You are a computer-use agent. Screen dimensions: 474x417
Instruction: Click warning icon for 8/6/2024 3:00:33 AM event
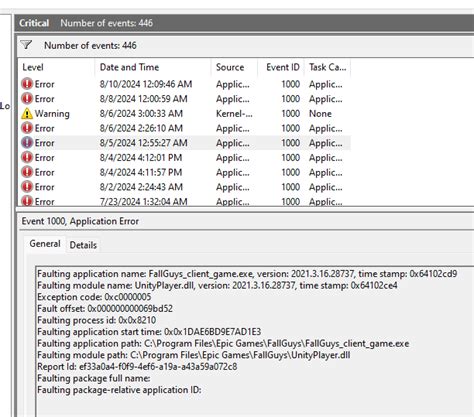[x=27, y=113]
